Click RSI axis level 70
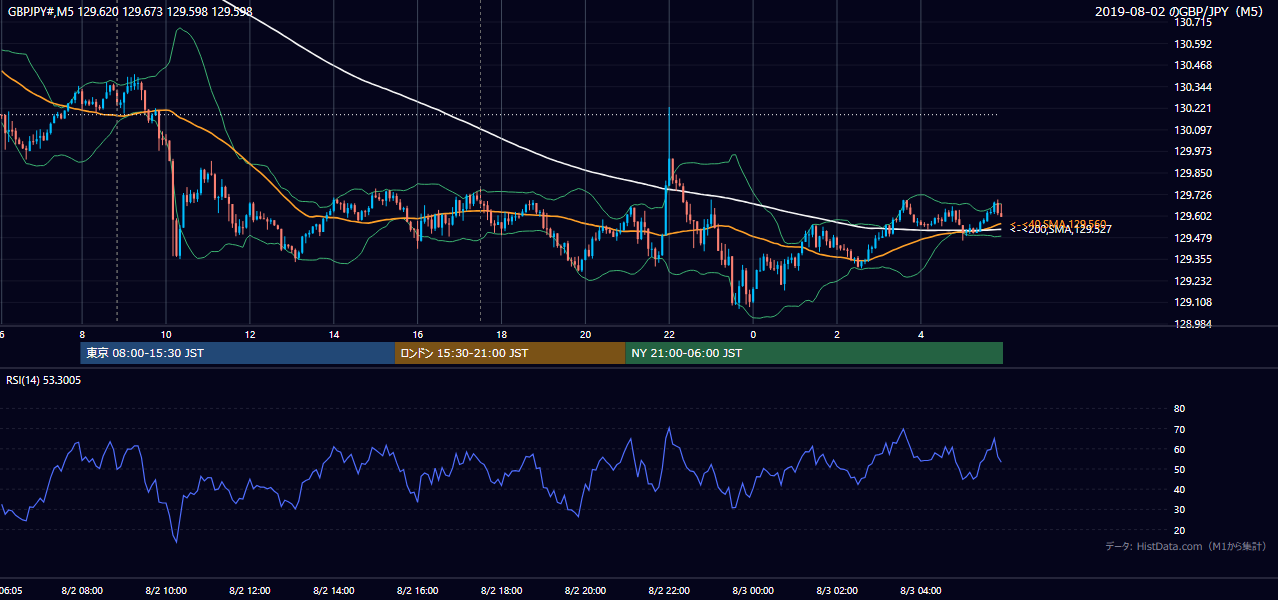The image size is (1278, 600). 1179,429
